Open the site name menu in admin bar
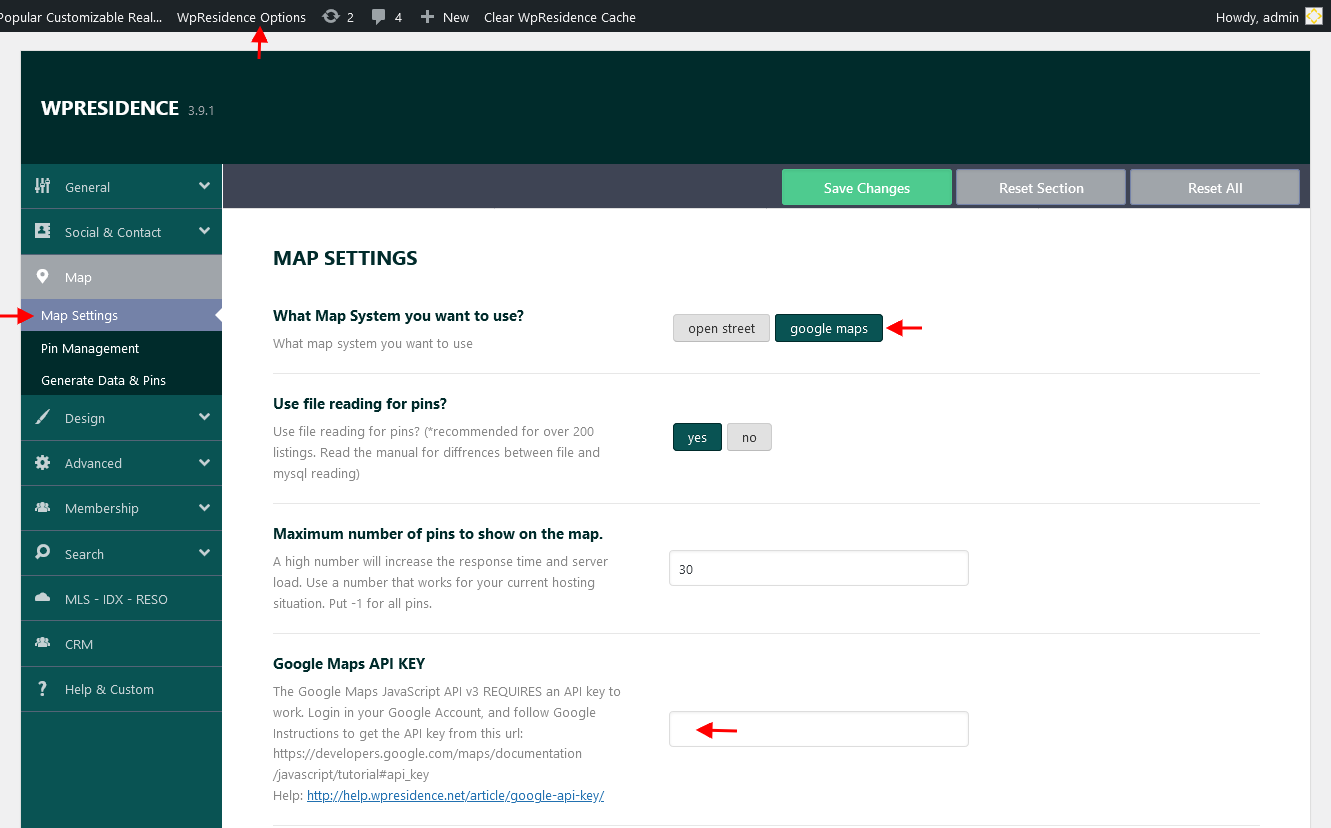Screen dimensions: 1331x828 pos(81,17)
